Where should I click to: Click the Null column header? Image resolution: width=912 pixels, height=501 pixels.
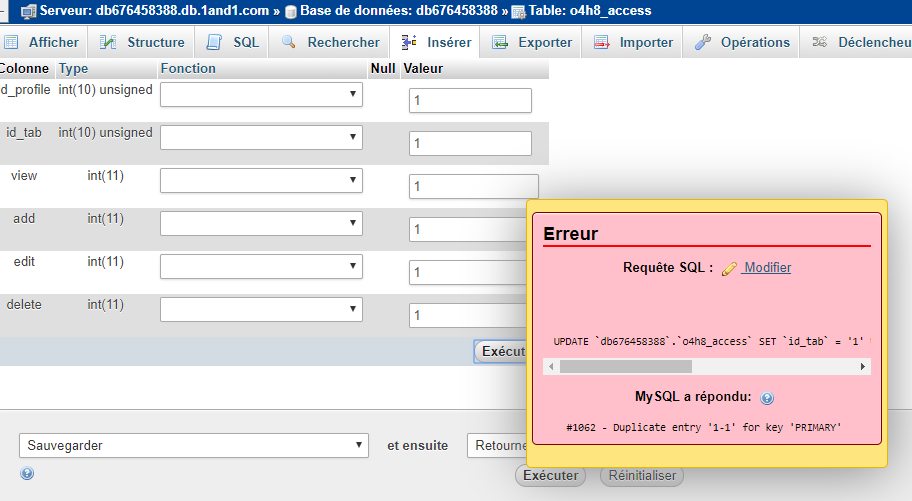point(383,69)
